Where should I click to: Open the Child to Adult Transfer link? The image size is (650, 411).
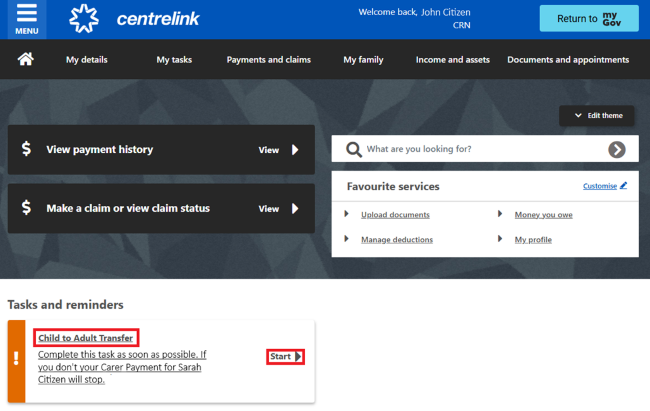click(x=85, y=338)
